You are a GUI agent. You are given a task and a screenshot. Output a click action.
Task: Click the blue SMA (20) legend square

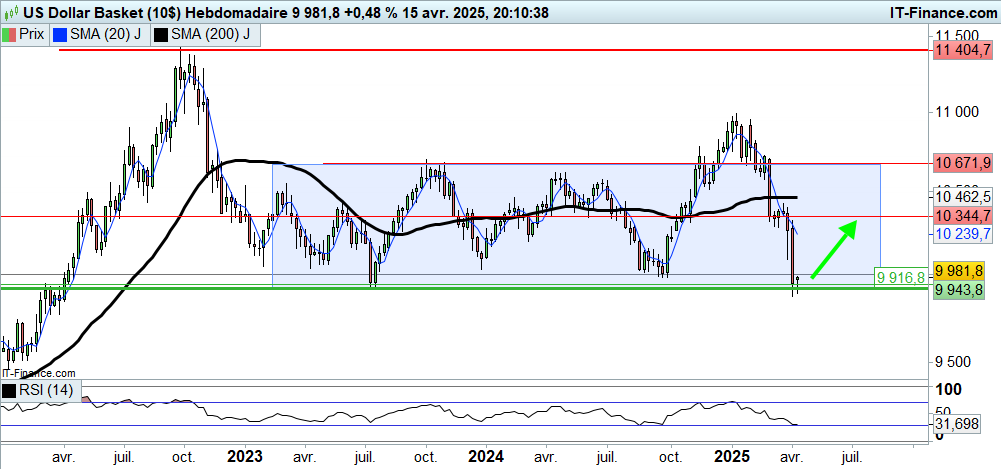pos(60,34)
